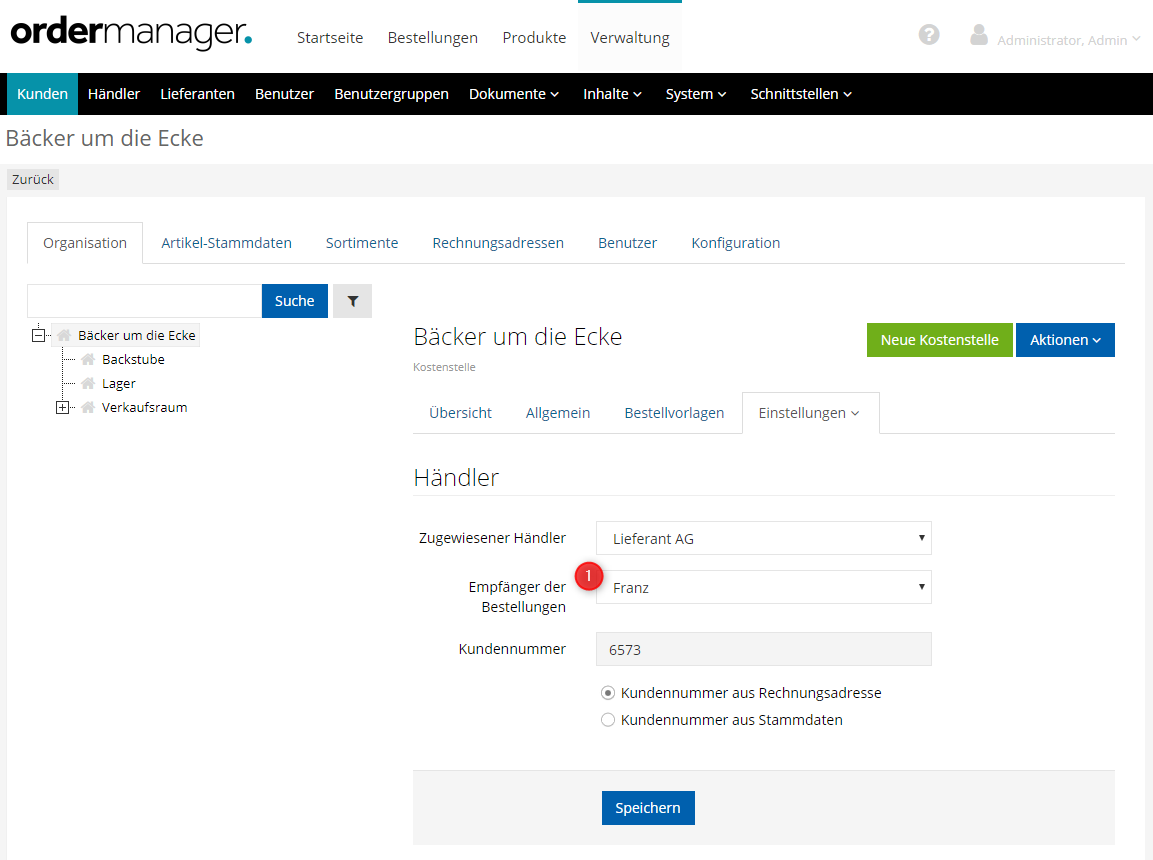This screenshot has height=860, width=1153.
Task: Collapse the Bäcker um die Ecke tree node
Action: click(x=39, y=336)
